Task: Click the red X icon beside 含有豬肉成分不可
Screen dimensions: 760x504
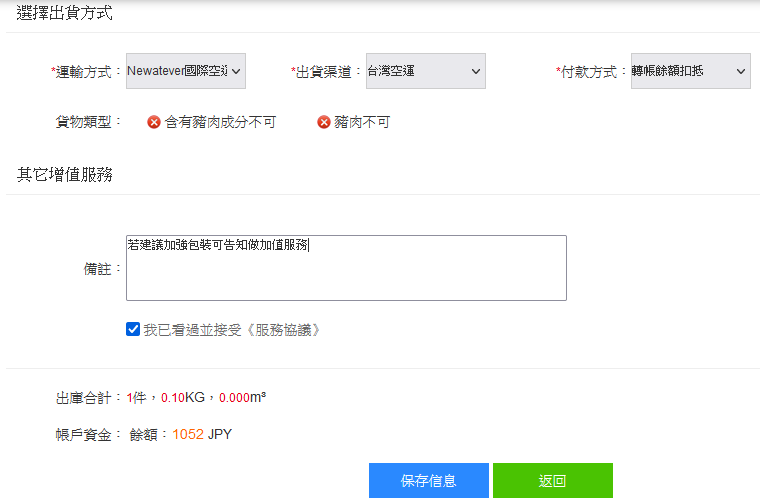Action: click(x=154, y=122)
